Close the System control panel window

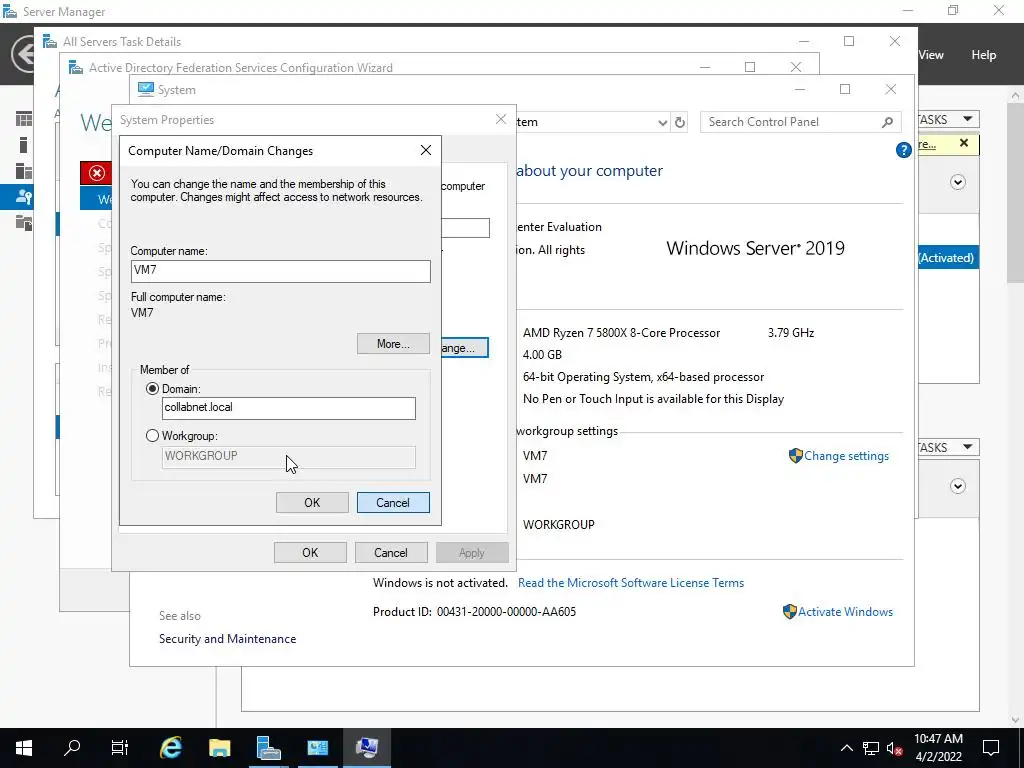coord(891,89)
